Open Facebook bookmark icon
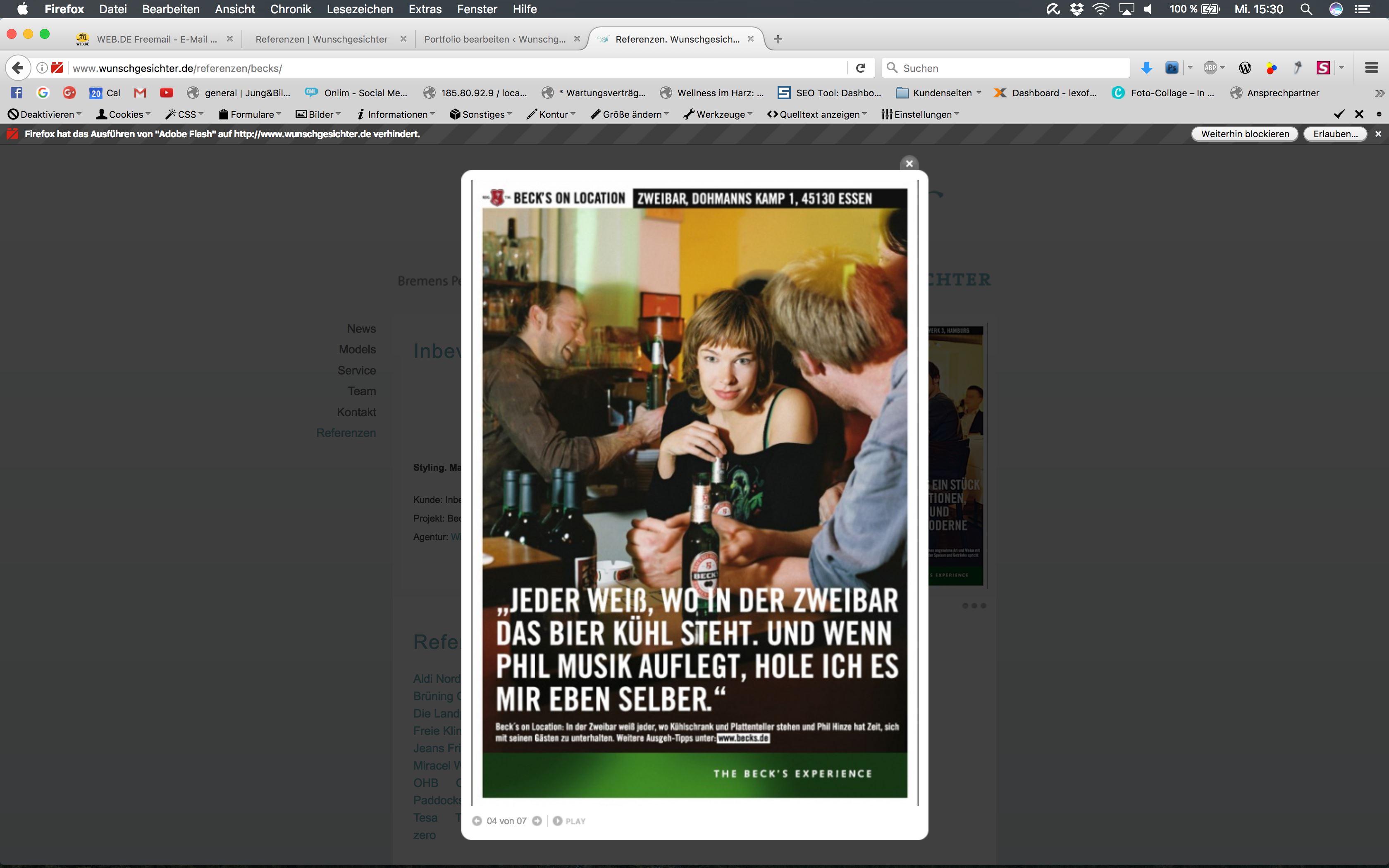 (16, 93)
